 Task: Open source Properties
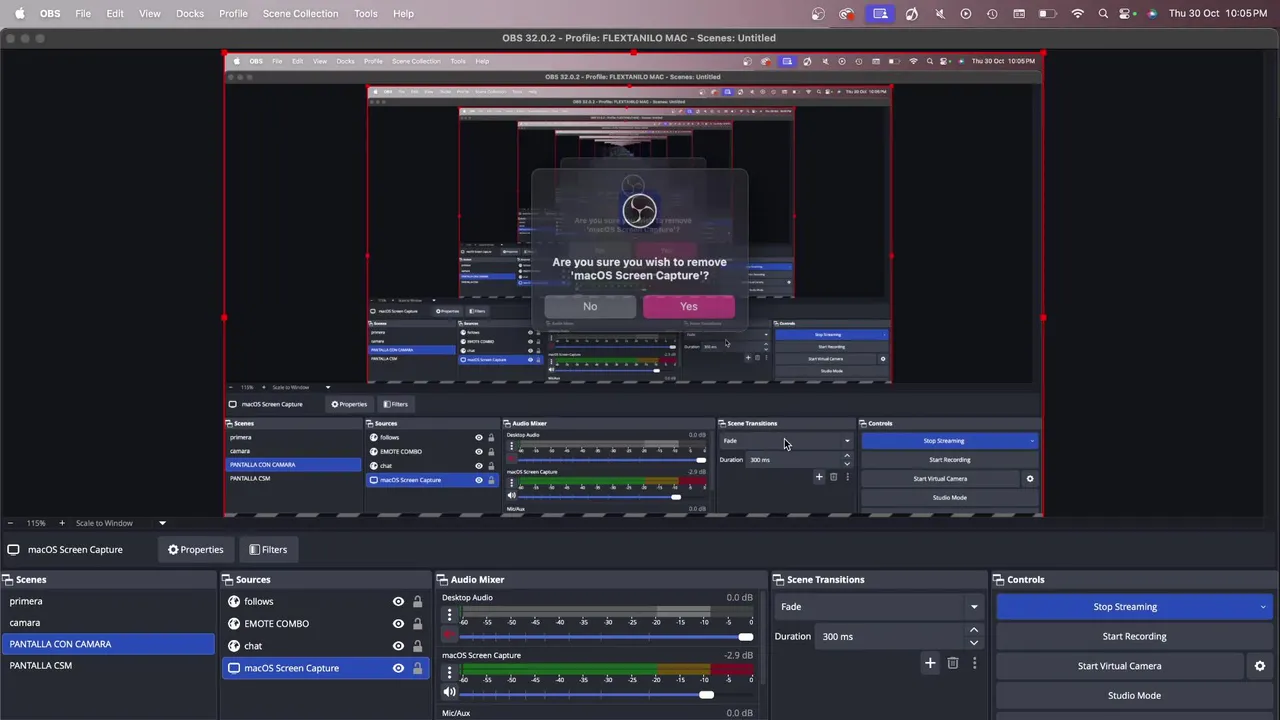coord(196,549)
